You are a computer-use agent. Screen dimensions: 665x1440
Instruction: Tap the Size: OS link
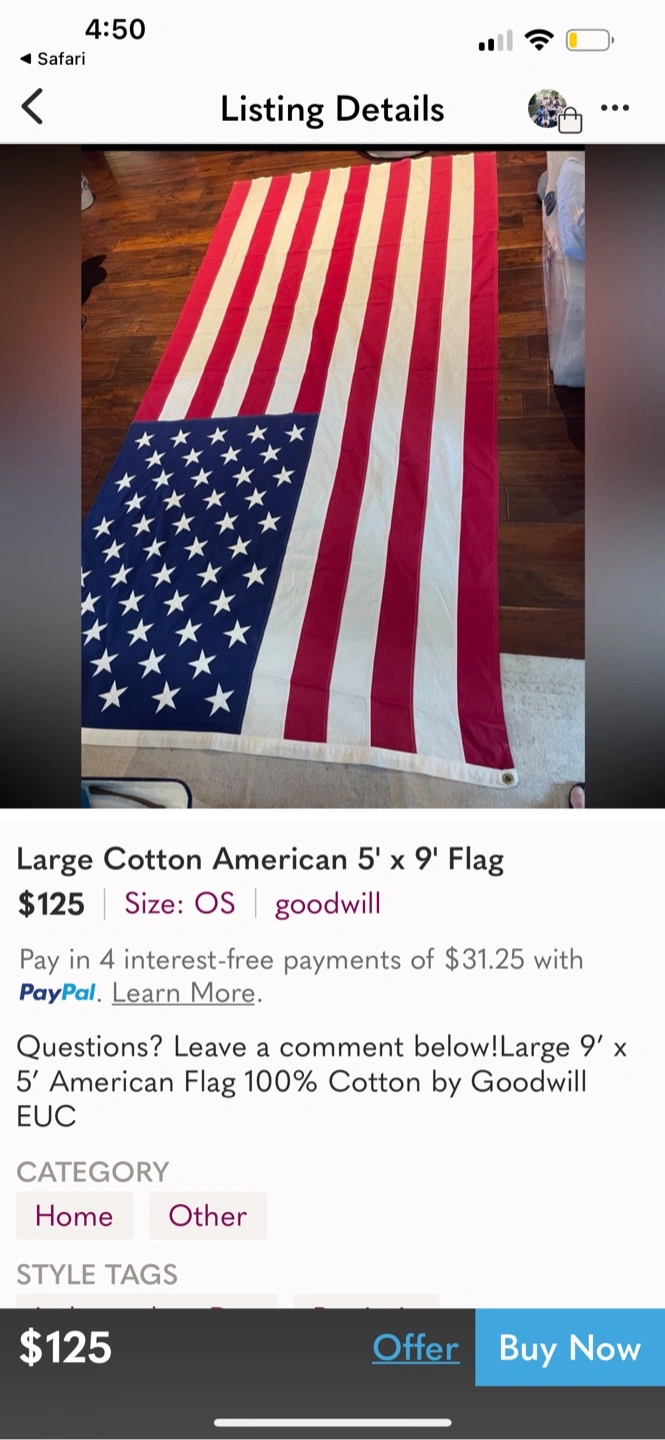pos(180,904)
